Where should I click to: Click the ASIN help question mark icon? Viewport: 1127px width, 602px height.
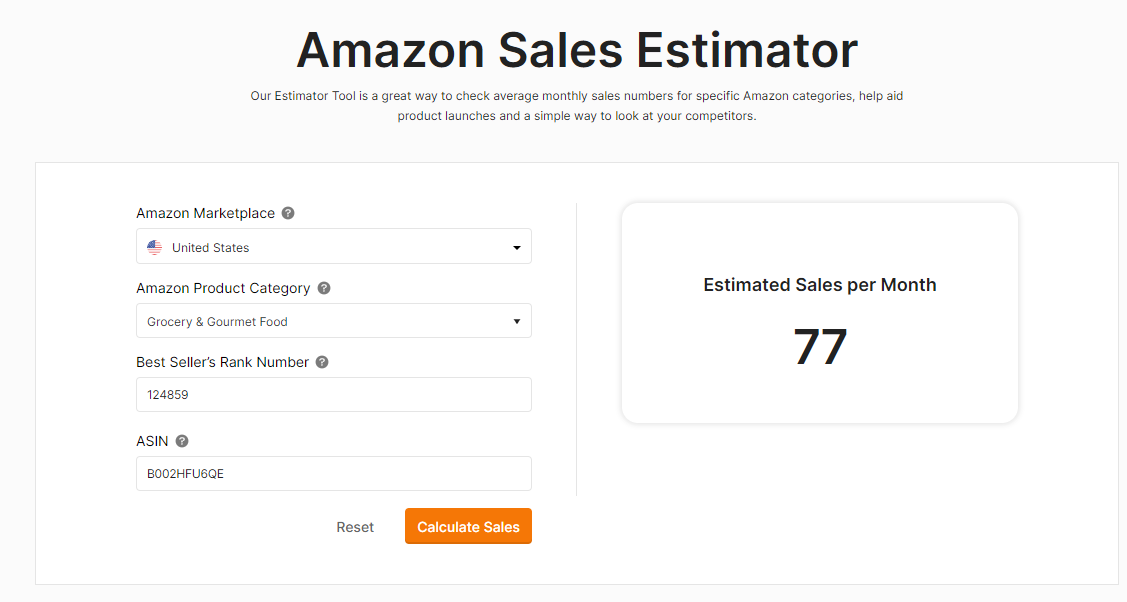click(x=182, y=441)
